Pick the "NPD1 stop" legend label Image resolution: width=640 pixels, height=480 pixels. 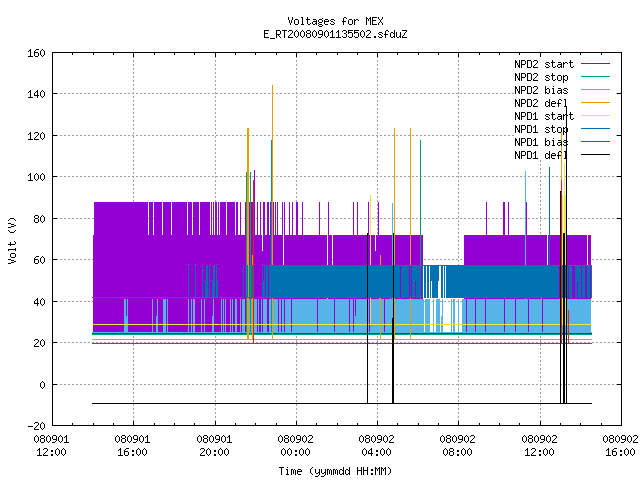(x=541, y=129)
